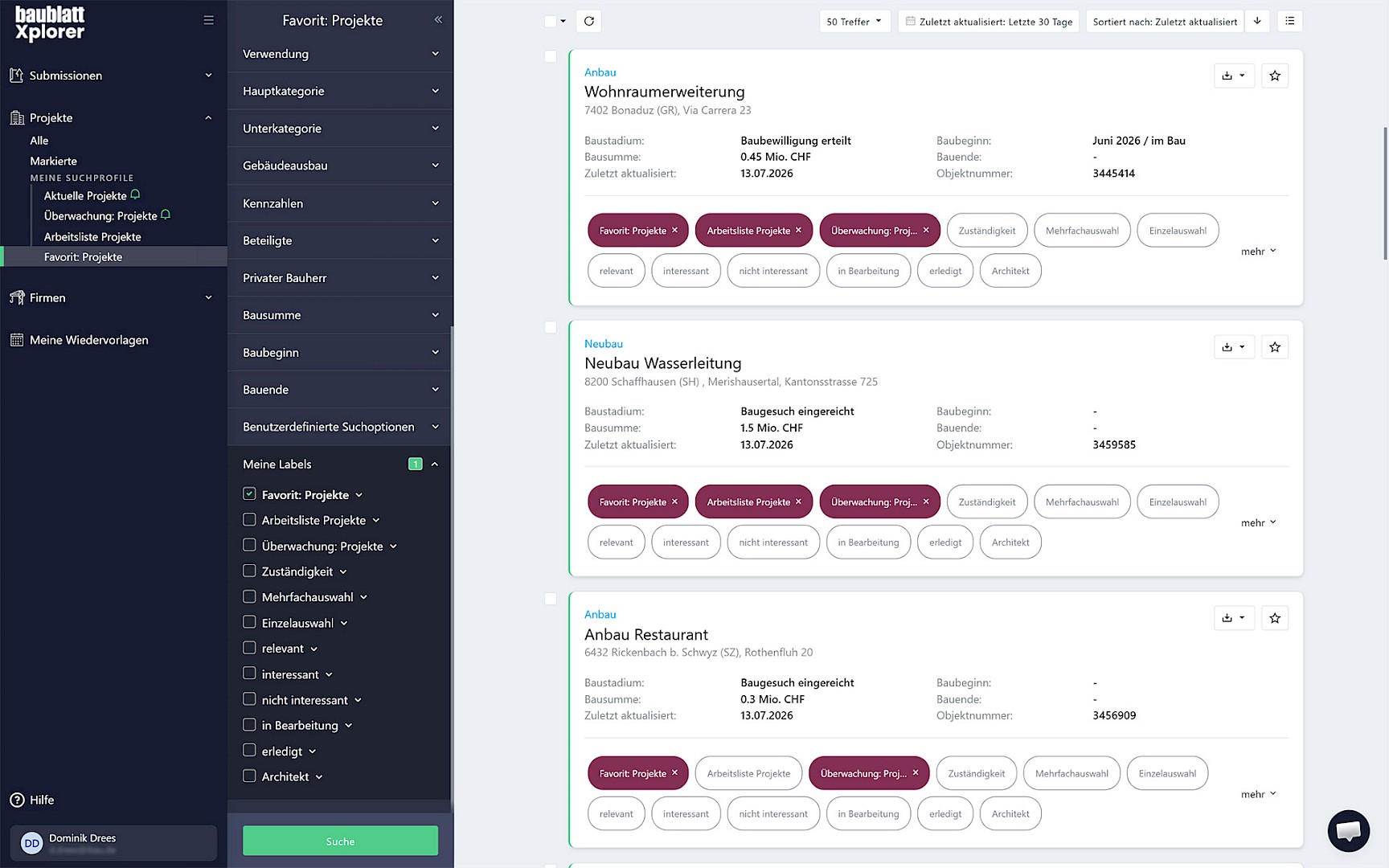The height and width of the screenshot is (868, 1389).
Task: Remove Favorit: Projekte label from Wohnraumerweiterung
Action: 675,231
